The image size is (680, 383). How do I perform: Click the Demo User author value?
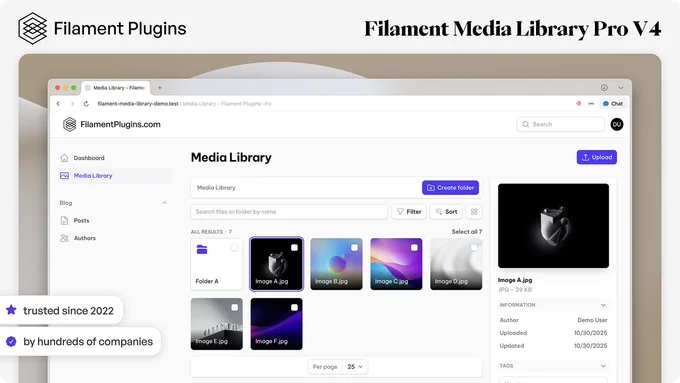[x=592, y=320]
